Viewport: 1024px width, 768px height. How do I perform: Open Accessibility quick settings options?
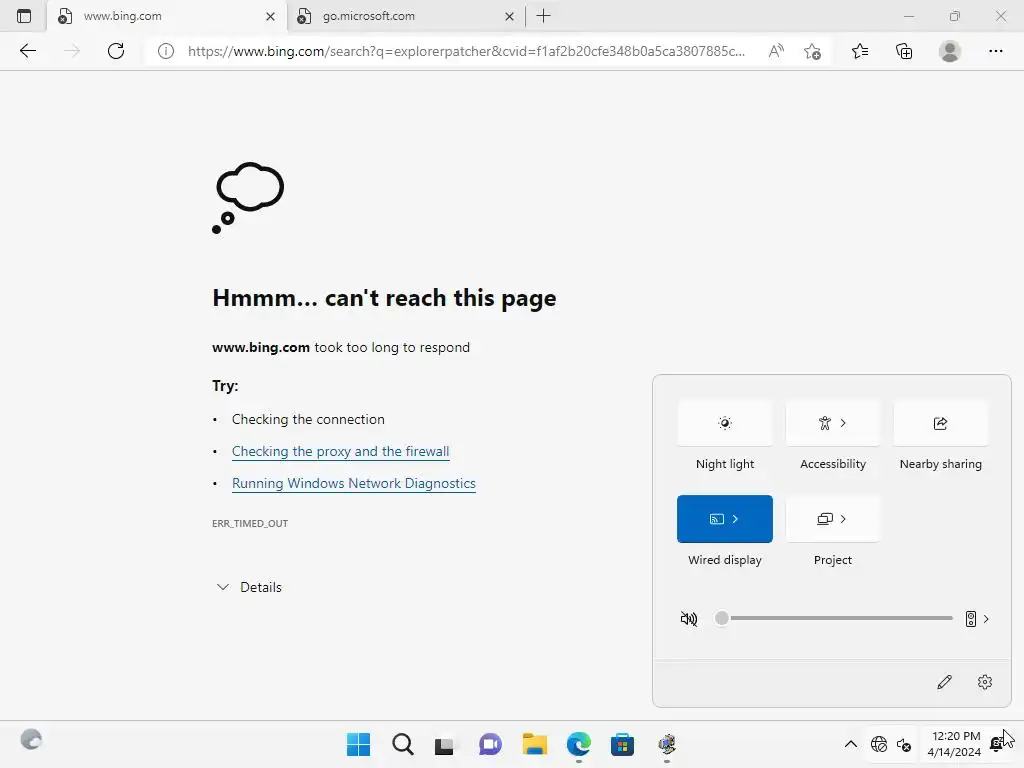point(833,423)
